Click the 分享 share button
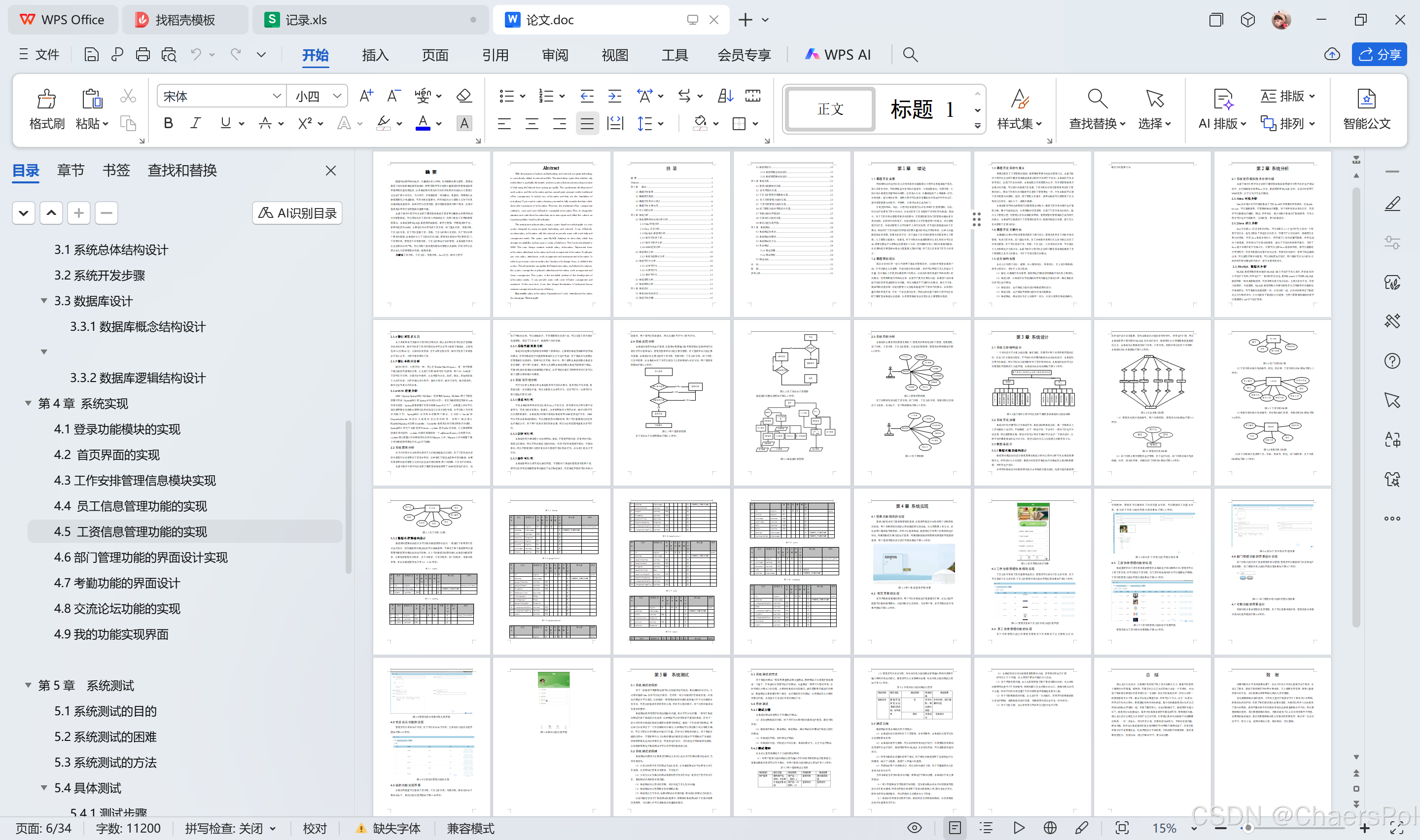The height and width of the screenshot is (840, 1420). [1379, 54]
